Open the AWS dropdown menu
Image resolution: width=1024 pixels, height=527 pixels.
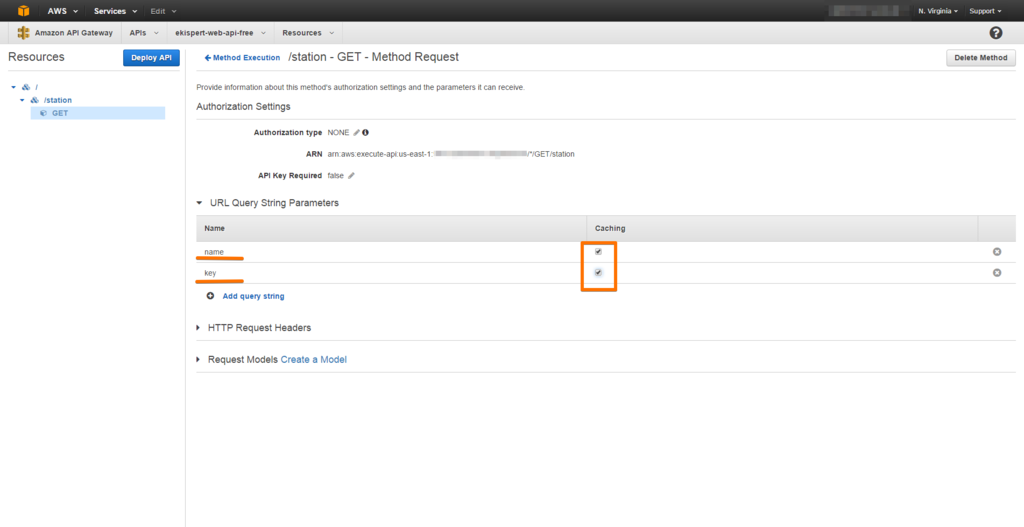(63, 11)
